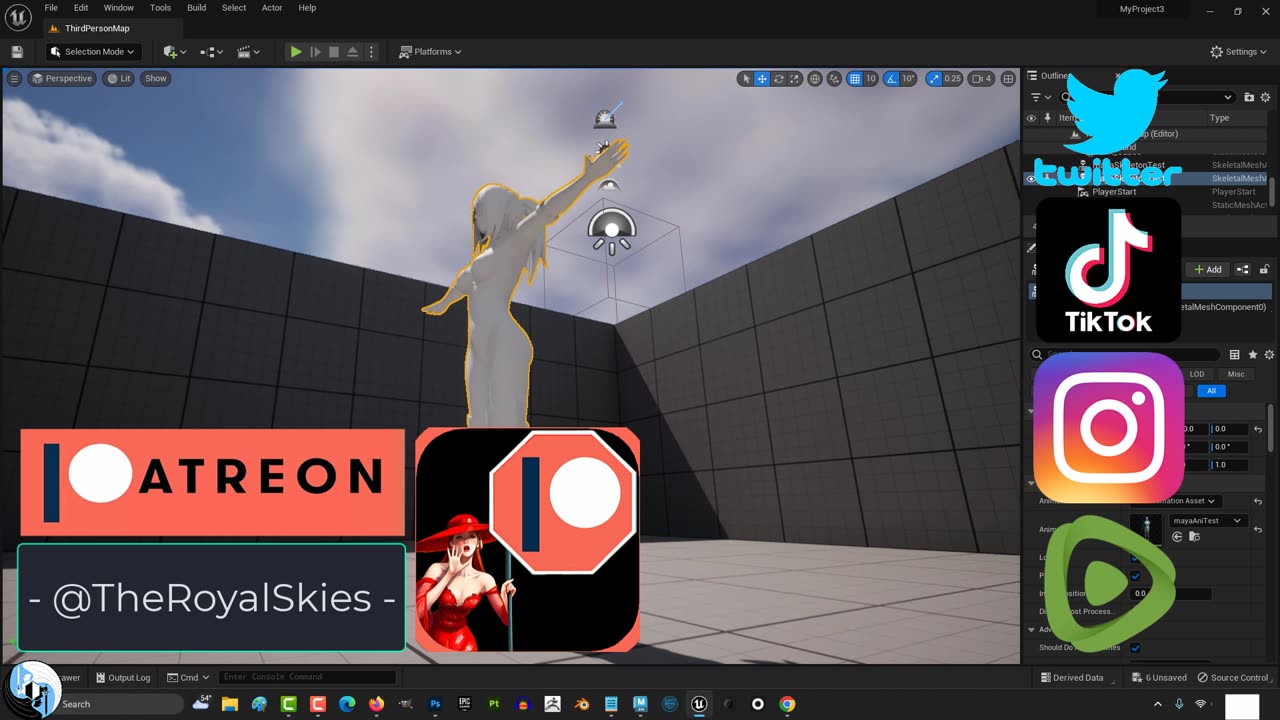Open the File menu

click(51, 8)
